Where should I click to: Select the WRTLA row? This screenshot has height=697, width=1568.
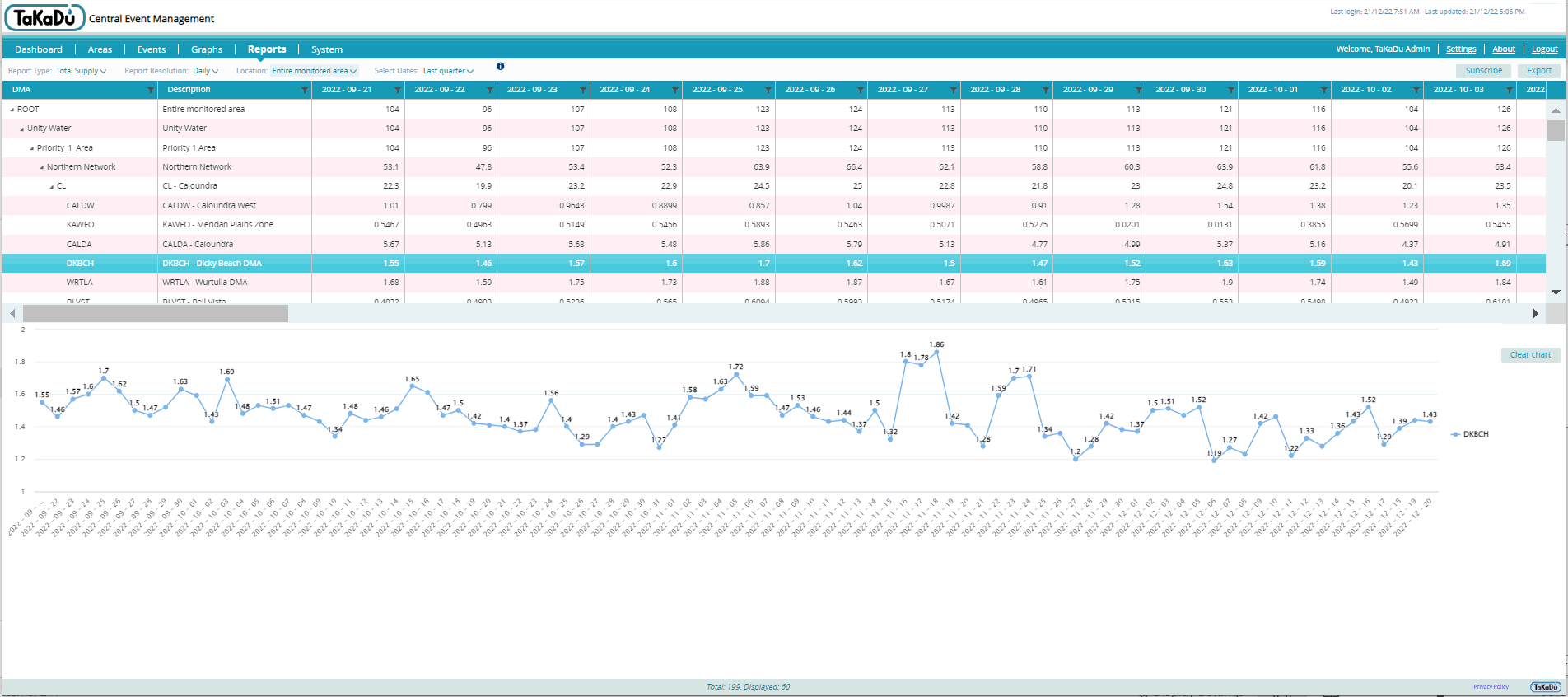[774, 283]
